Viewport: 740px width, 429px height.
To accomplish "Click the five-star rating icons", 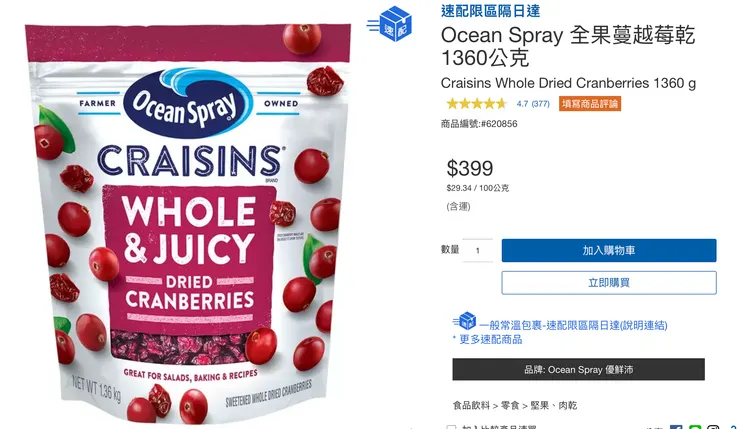I will [477, 103].
